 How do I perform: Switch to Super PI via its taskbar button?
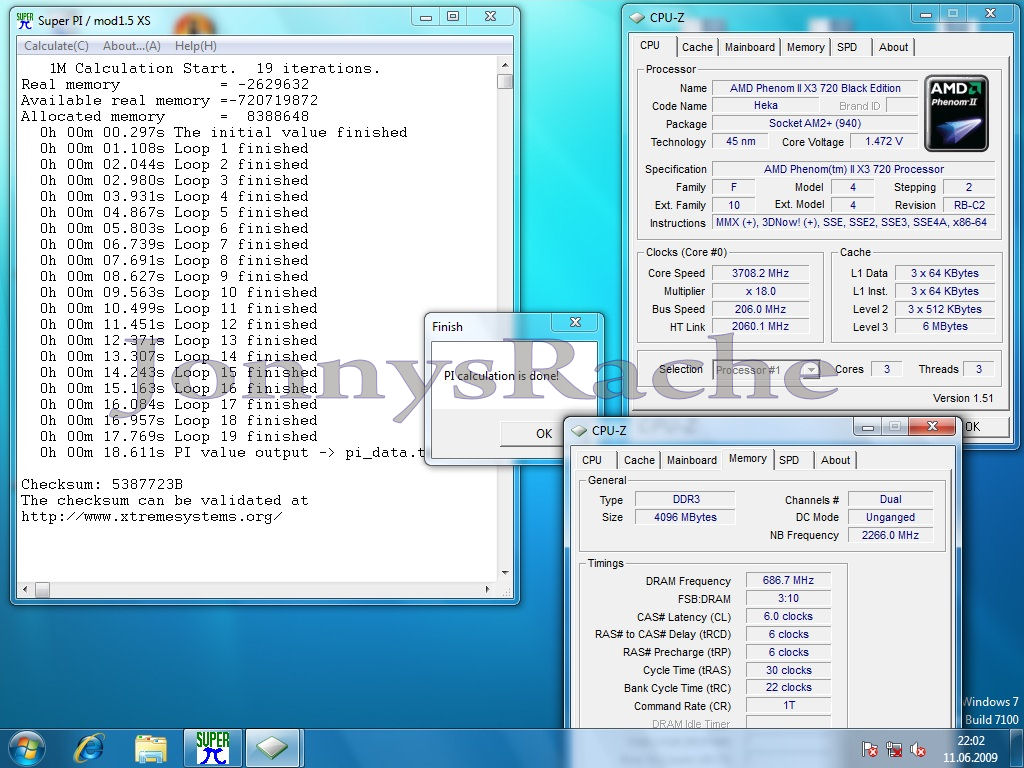(x=213, y=748)
